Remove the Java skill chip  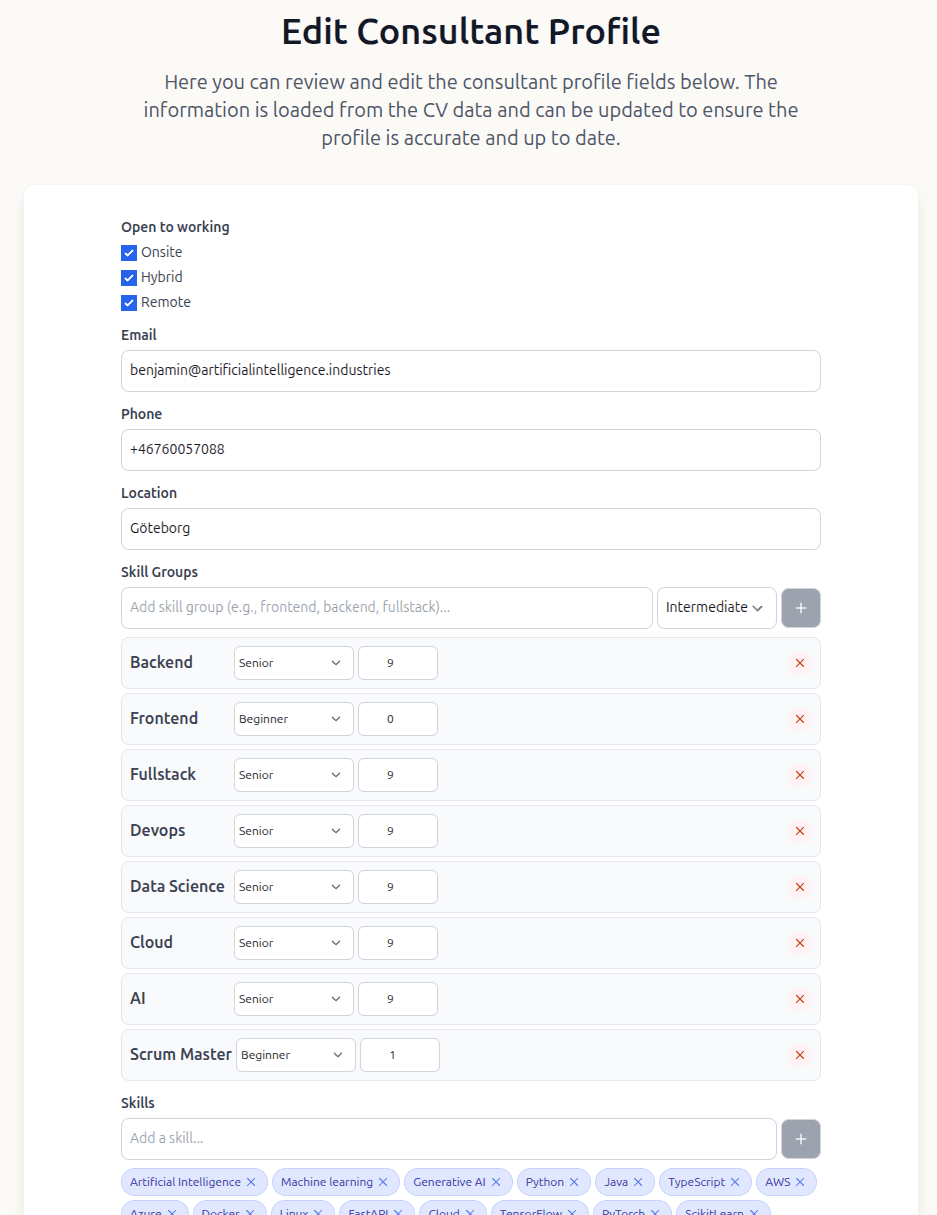638,1181
